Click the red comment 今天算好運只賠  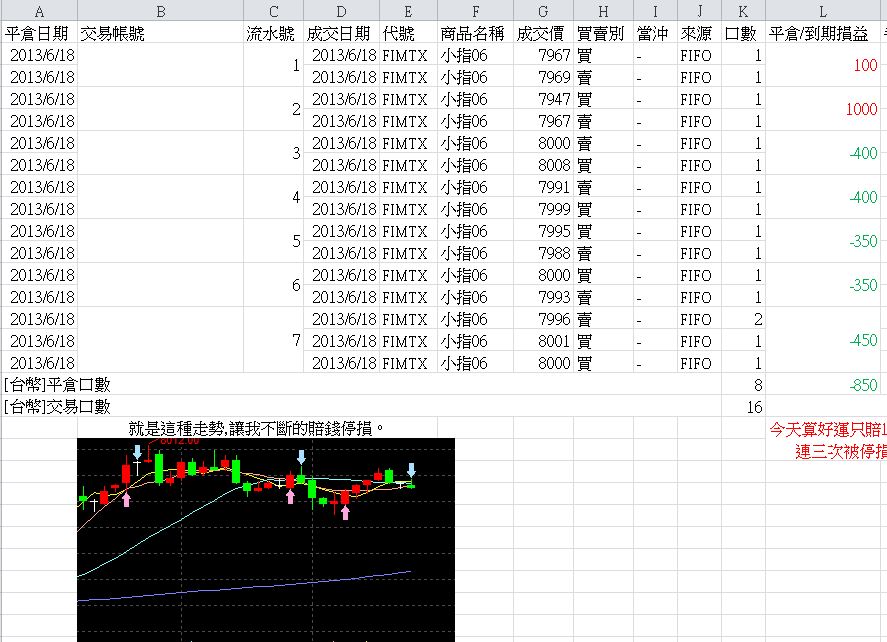click(x=828, y=429)
